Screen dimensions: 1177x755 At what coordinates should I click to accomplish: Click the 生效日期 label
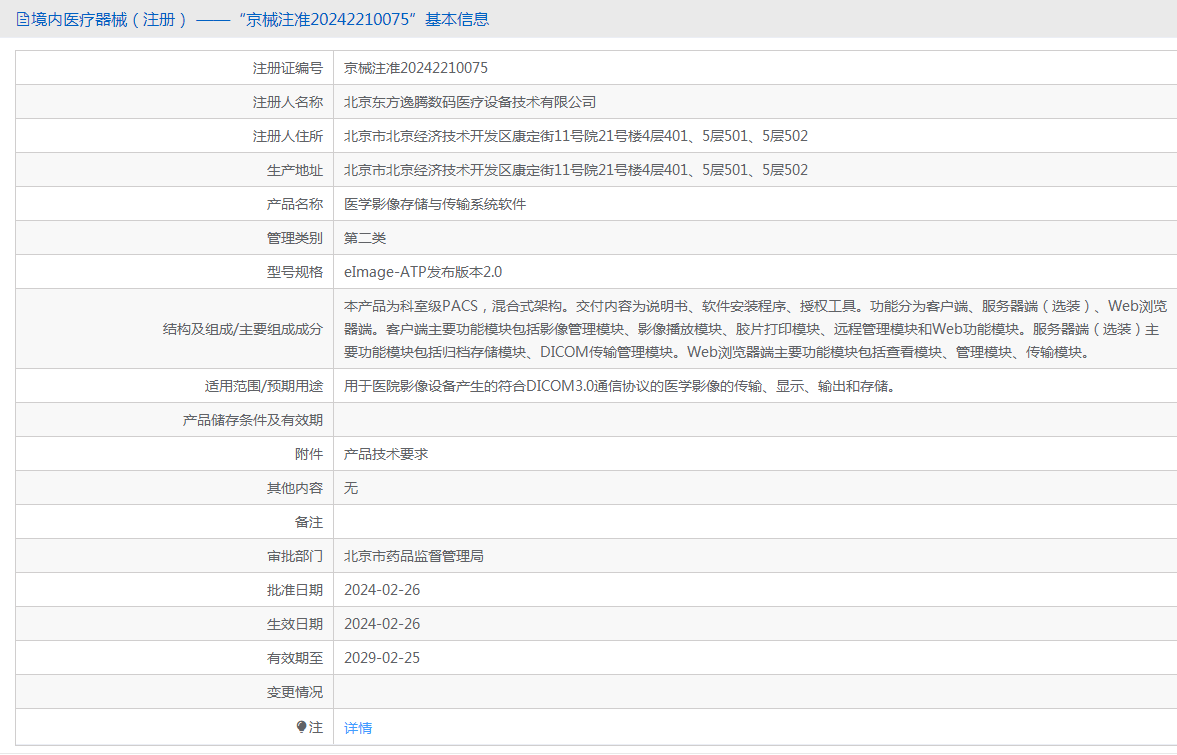coord(294,624)
